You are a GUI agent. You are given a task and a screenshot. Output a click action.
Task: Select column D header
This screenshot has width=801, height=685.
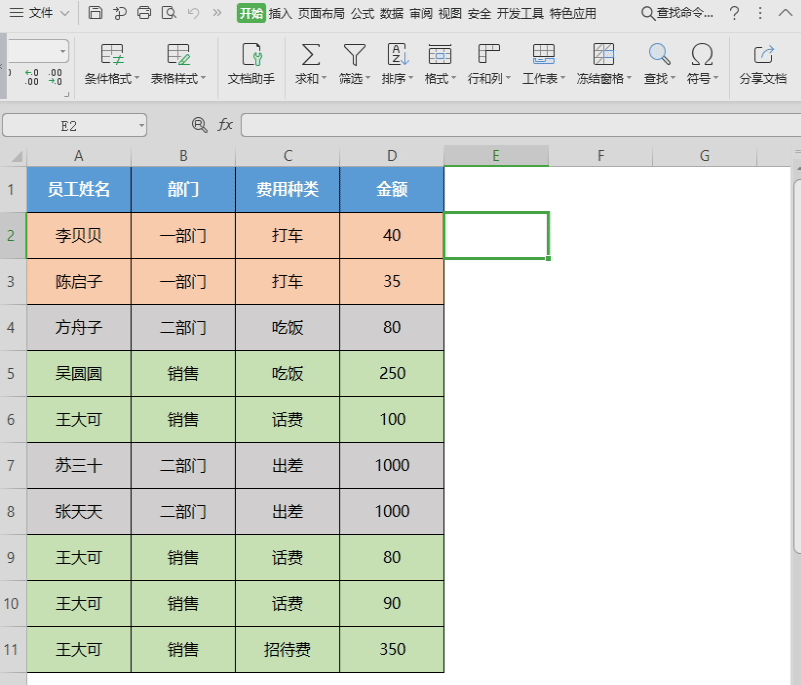[392, 156]
